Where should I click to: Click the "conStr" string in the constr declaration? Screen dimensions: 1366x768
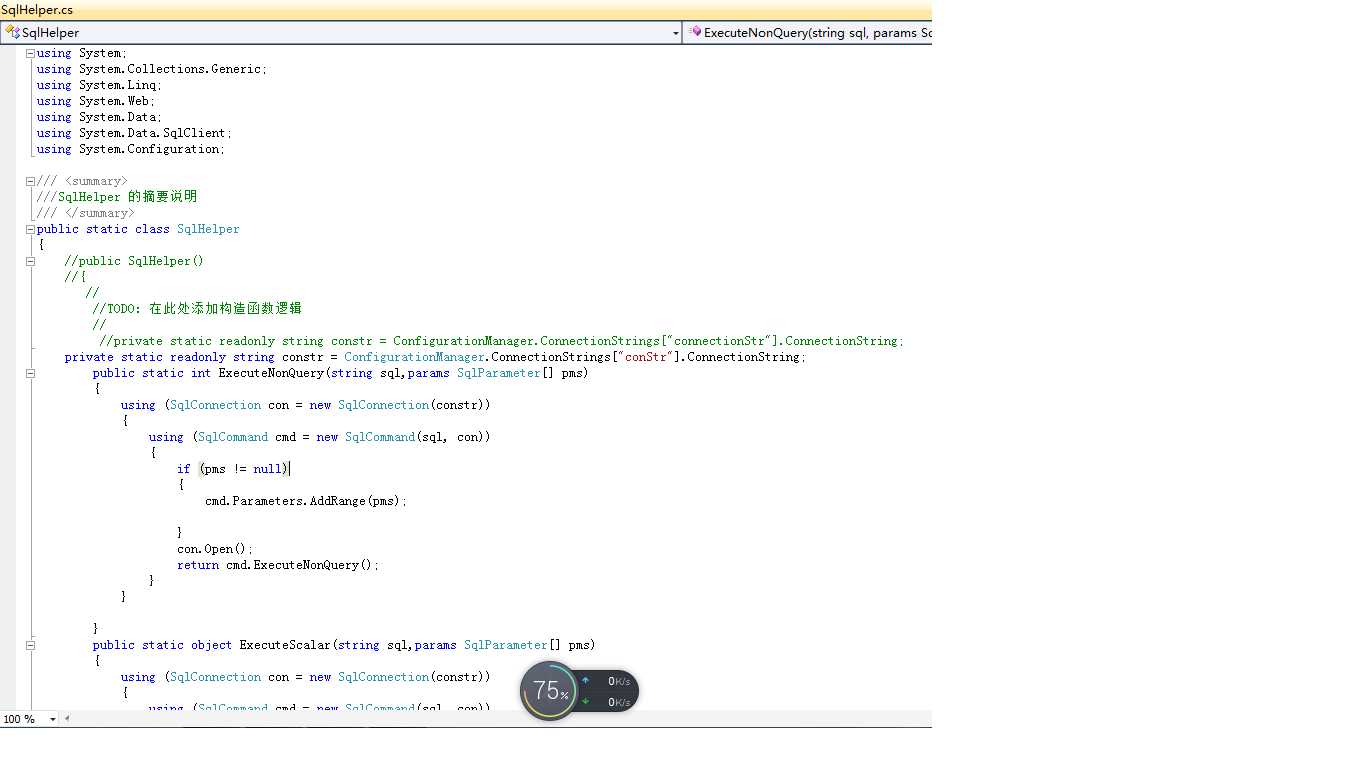(x=647, y=357)
